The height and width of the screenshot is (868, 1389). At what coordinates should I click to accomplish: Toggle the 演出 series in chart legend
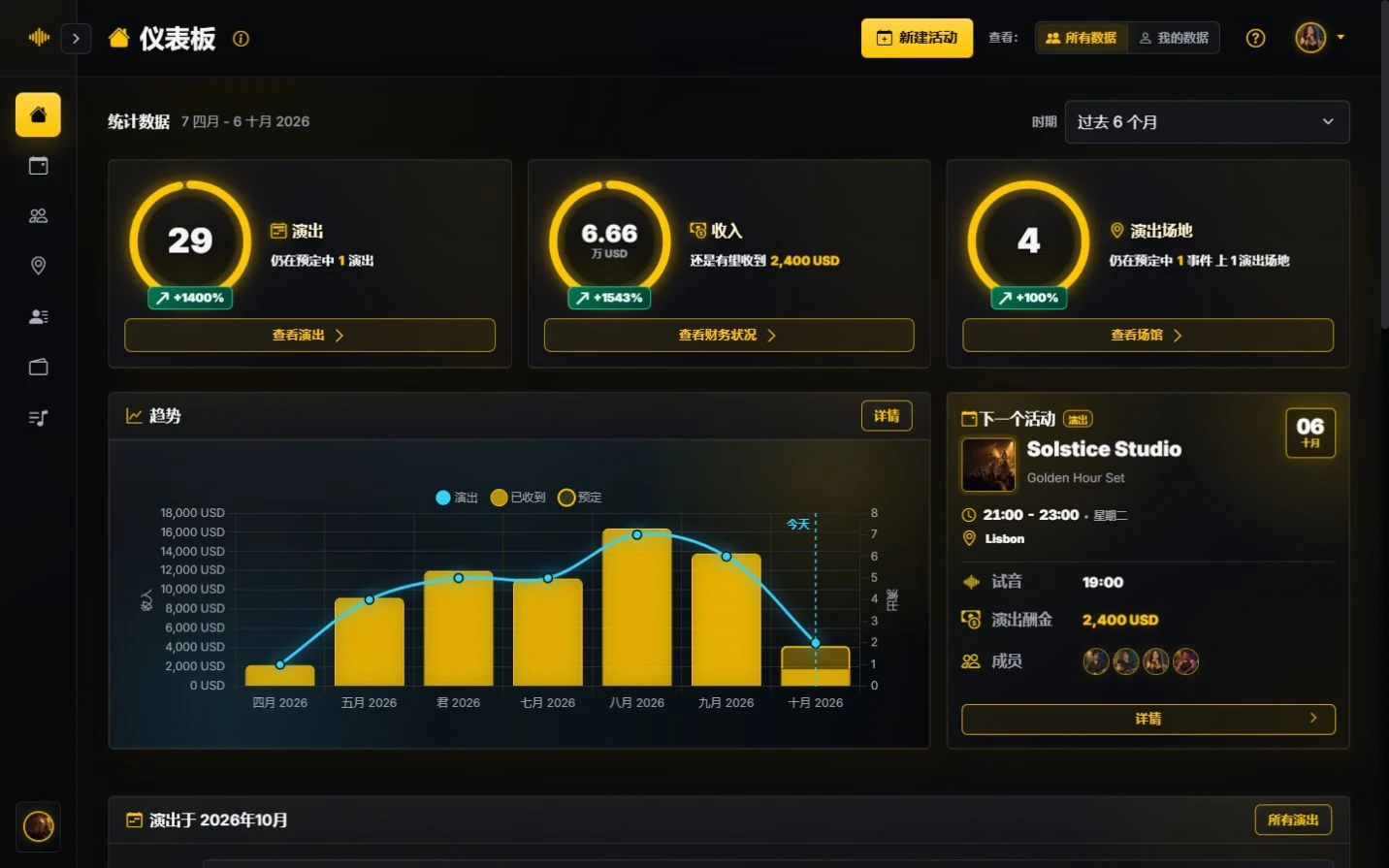(x=457, y=498)
